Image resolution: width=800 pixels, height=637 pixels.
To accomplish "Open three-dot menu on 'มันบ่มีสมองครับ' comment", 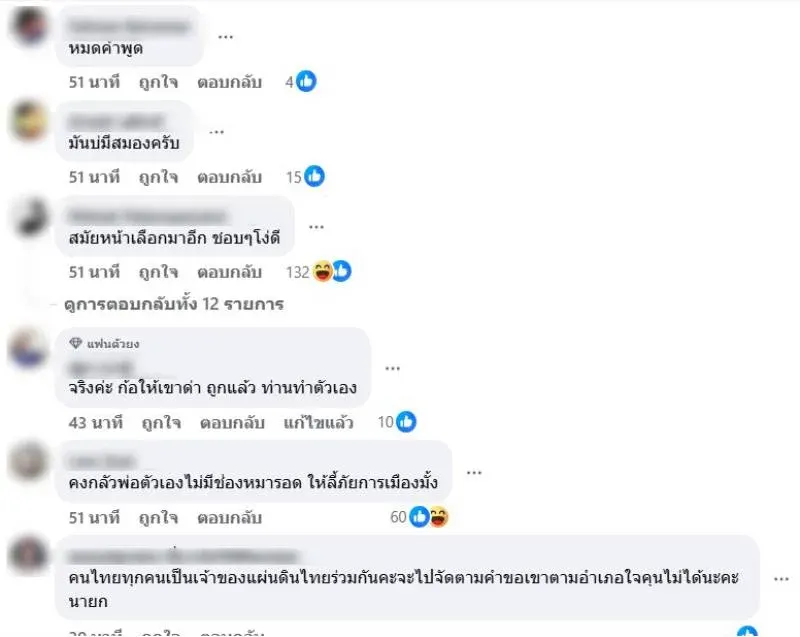I will click(216, 132).
